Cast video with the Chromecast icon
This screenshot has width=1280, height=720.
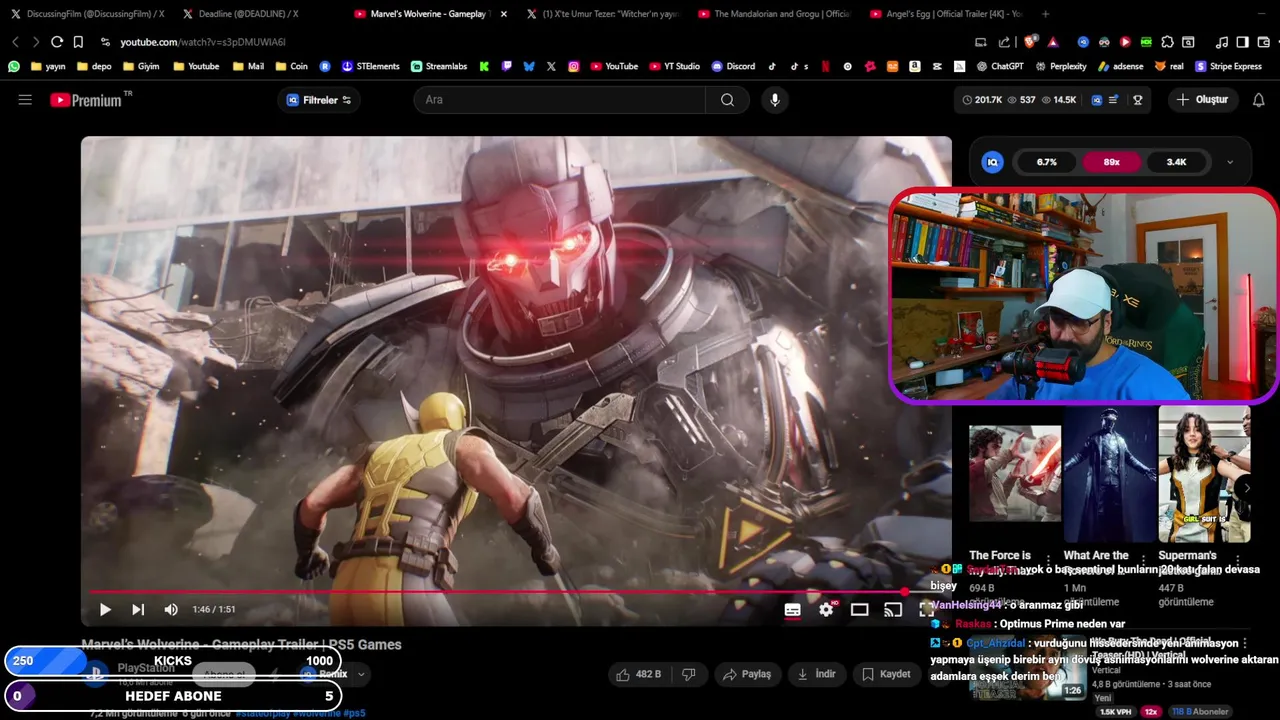(893, 610)
